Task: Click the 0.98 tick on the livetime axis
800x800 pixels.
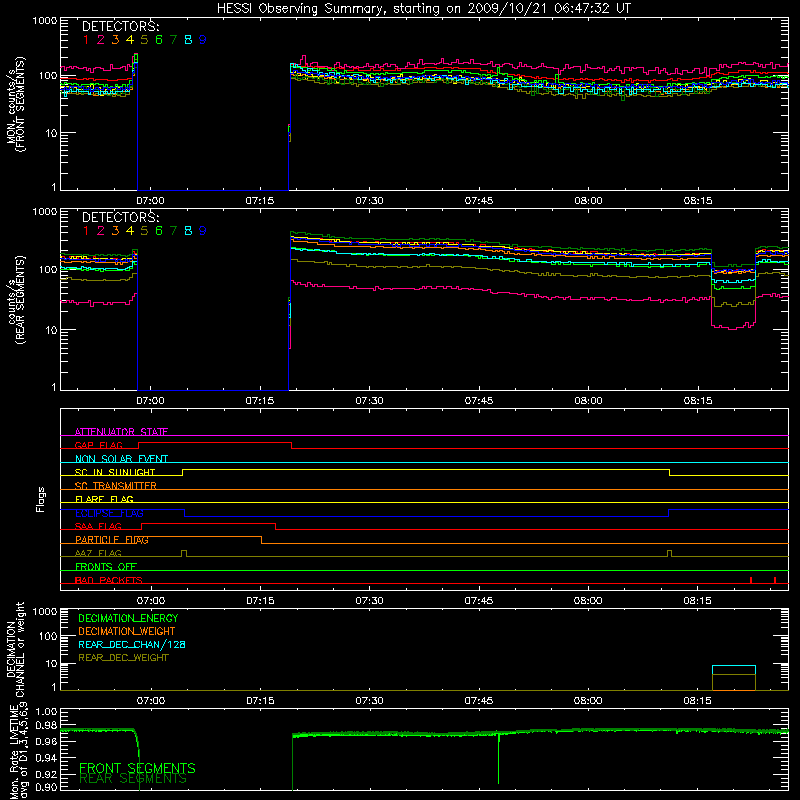Action: click(46, 726)
